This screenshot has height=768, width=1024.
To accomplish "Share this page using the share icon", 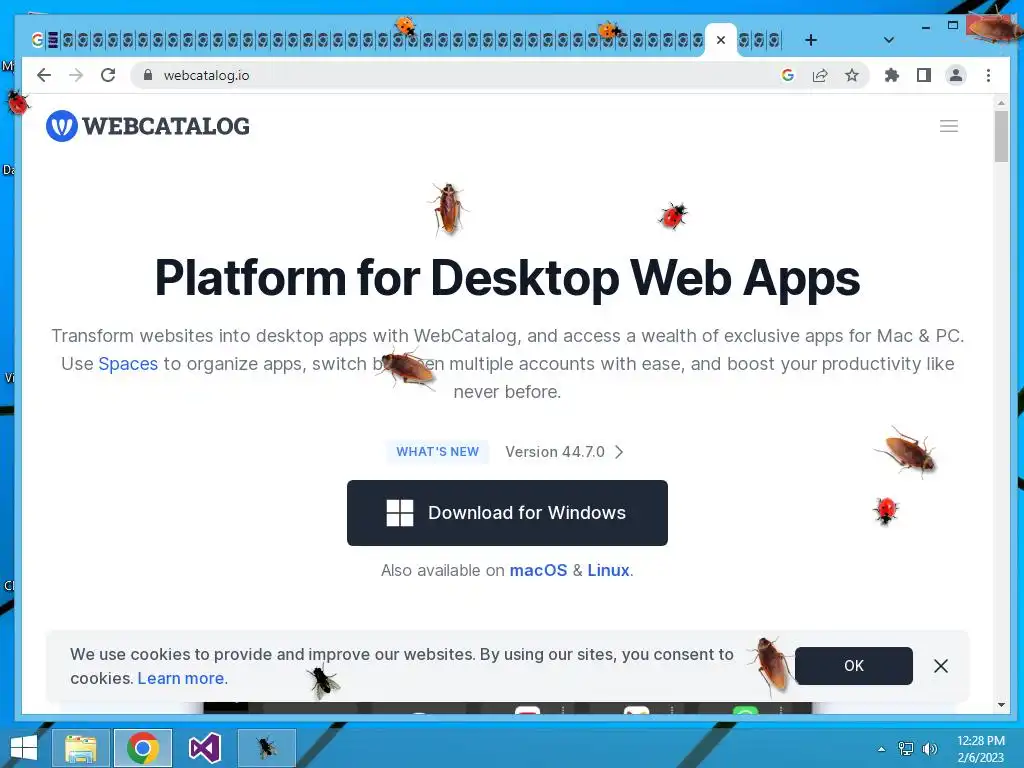I will coord(820,75).
